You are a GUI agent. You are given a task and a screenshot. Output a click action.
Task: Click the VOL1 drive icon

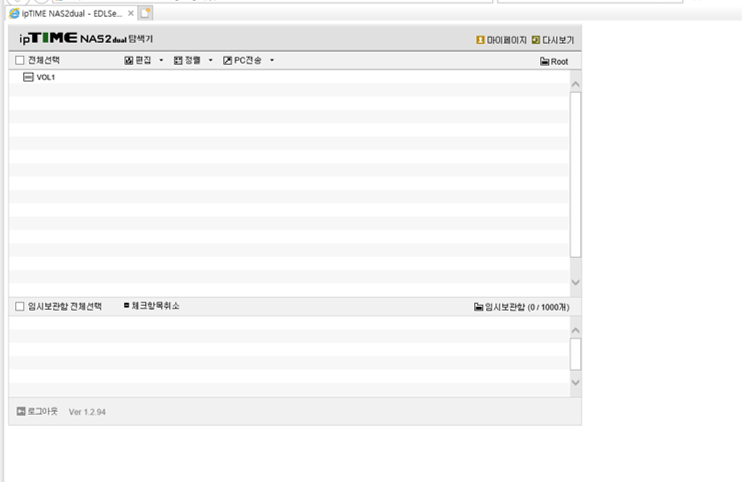[x=28, y=77]
